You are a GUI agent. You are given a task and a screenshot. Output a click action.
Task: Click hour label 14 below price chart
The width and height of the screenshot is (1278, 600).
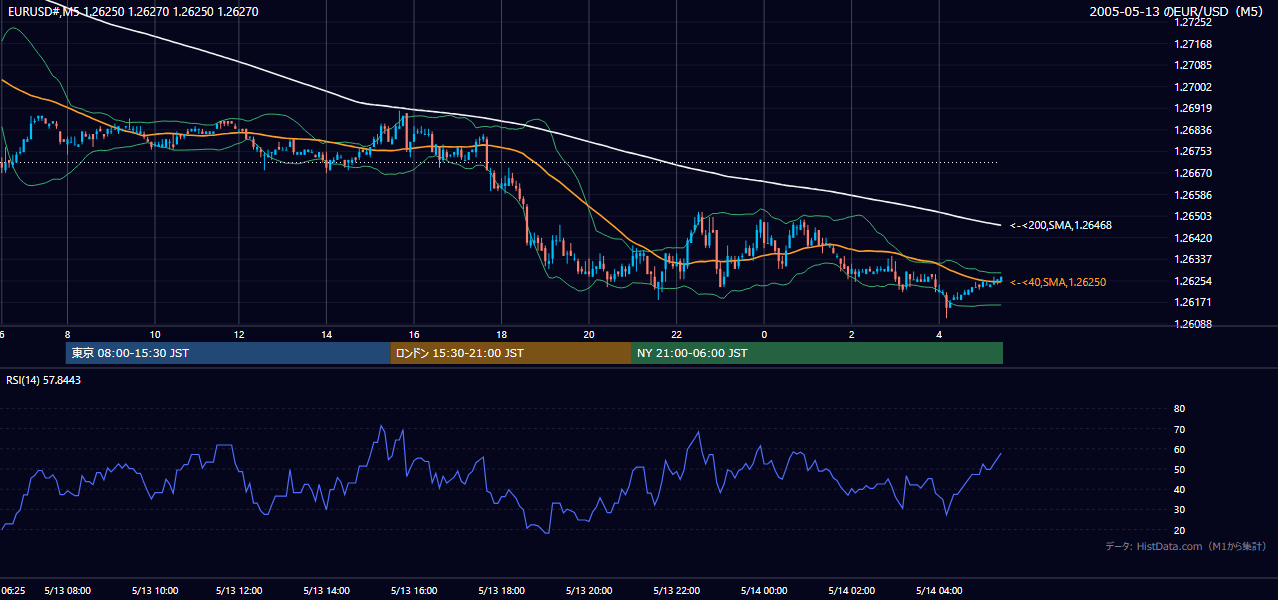327,334
